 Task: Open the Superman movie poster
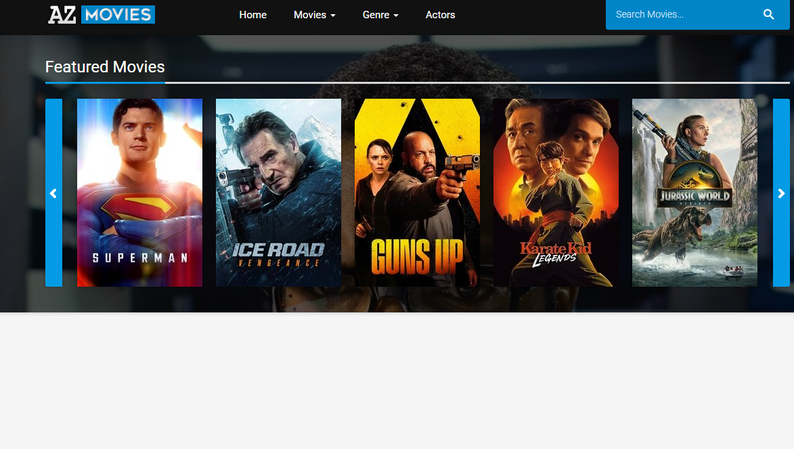140,193
